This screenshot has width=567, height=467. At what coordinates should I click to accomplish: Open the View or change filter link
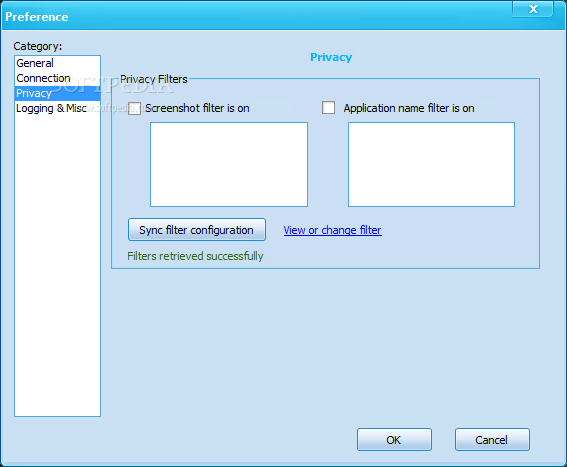tap(332, 230)
